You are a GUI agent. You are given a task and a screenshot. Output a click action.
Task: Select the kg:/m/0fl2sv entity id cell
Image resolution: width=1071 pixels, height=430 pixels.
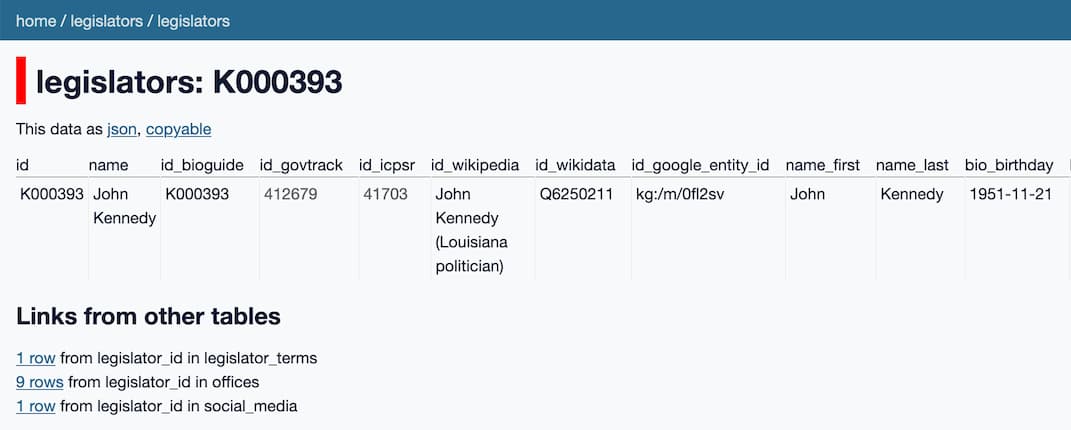pyautogui.click(x=680, y=194)
